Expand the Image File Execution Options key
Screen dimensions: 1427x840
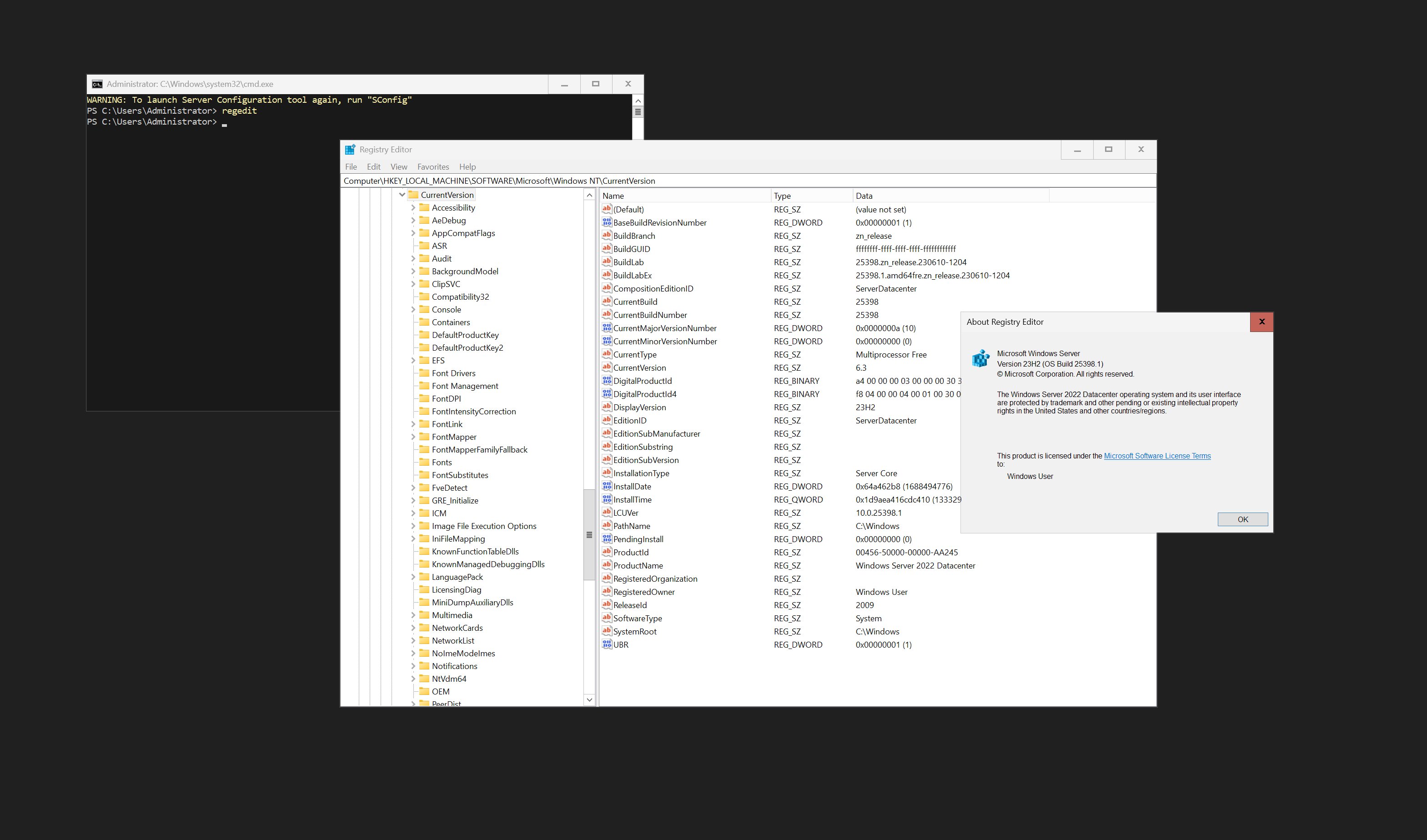[413, 526]
